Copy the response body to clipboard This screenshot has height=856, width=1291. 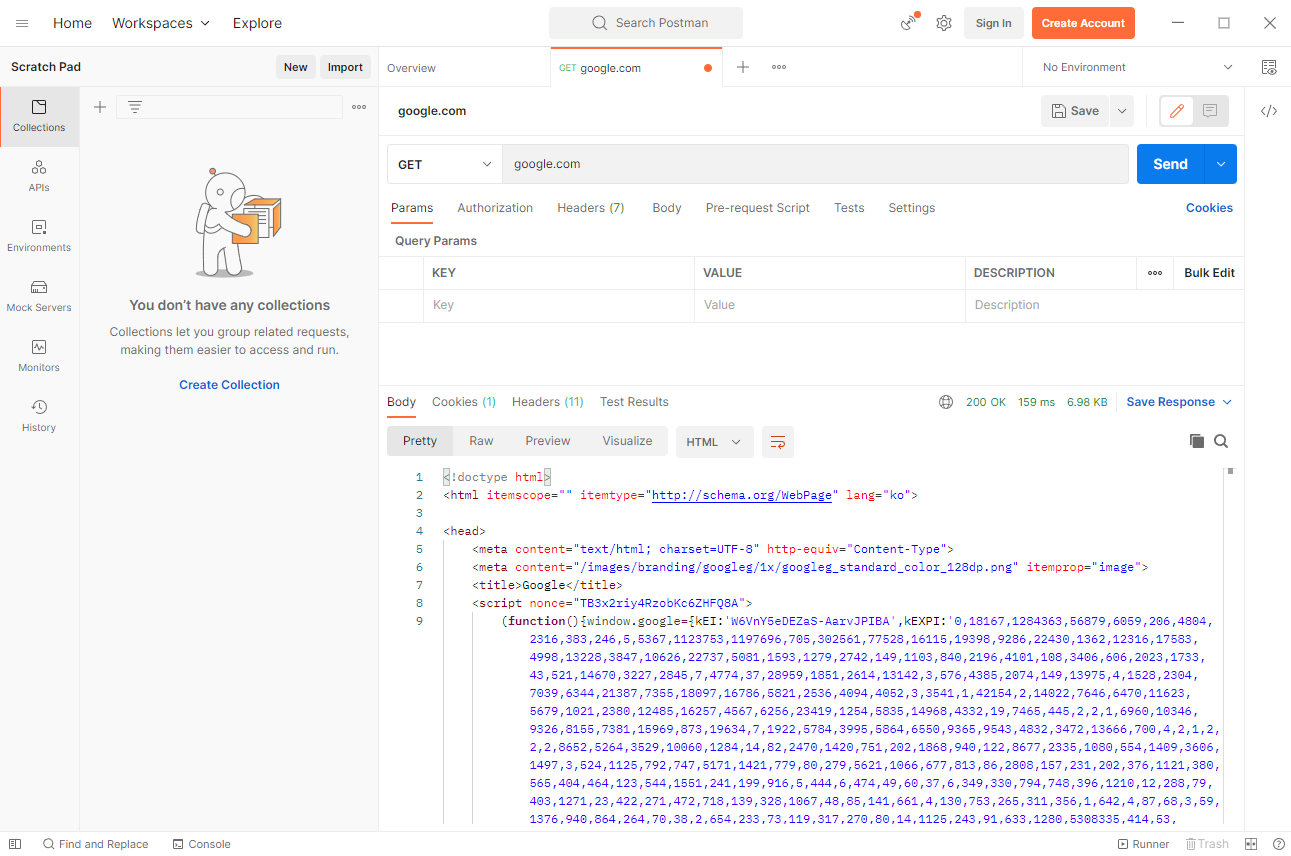pyautogui.click(x=1197, y=441)
